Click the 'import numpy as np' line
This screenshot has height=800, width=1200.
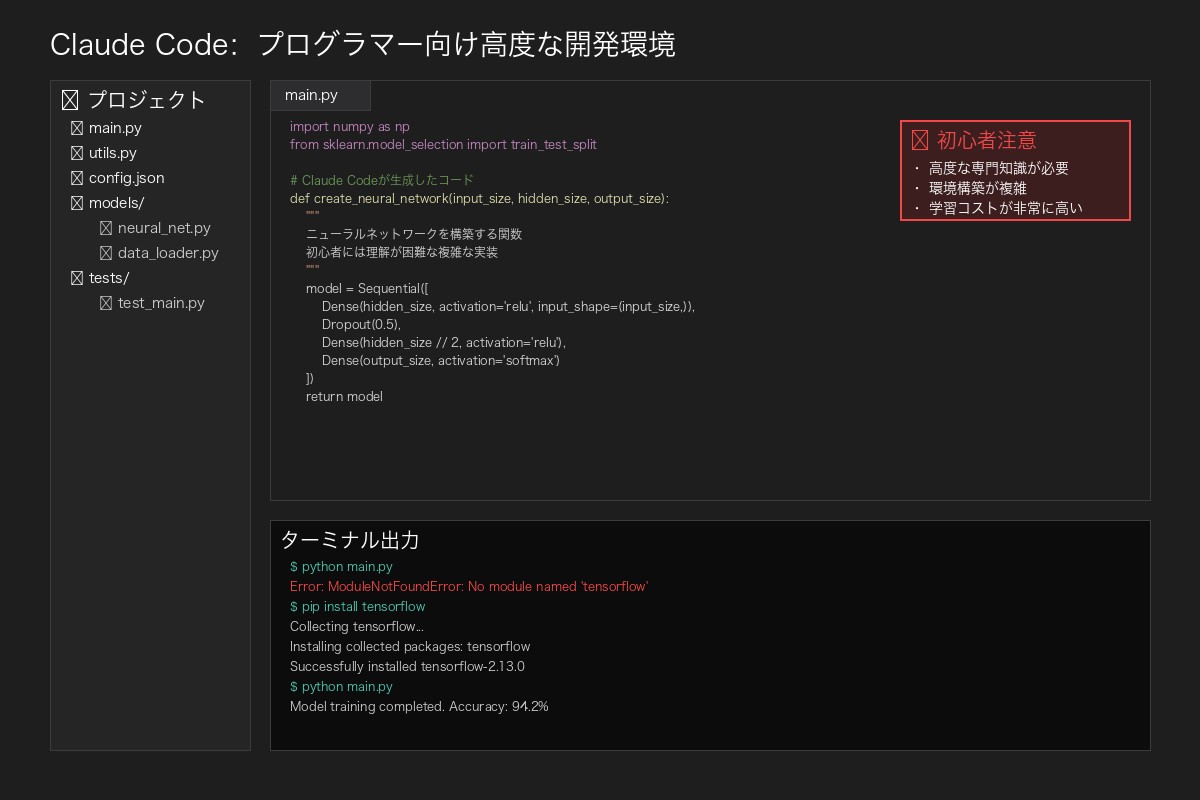point(349,126)
